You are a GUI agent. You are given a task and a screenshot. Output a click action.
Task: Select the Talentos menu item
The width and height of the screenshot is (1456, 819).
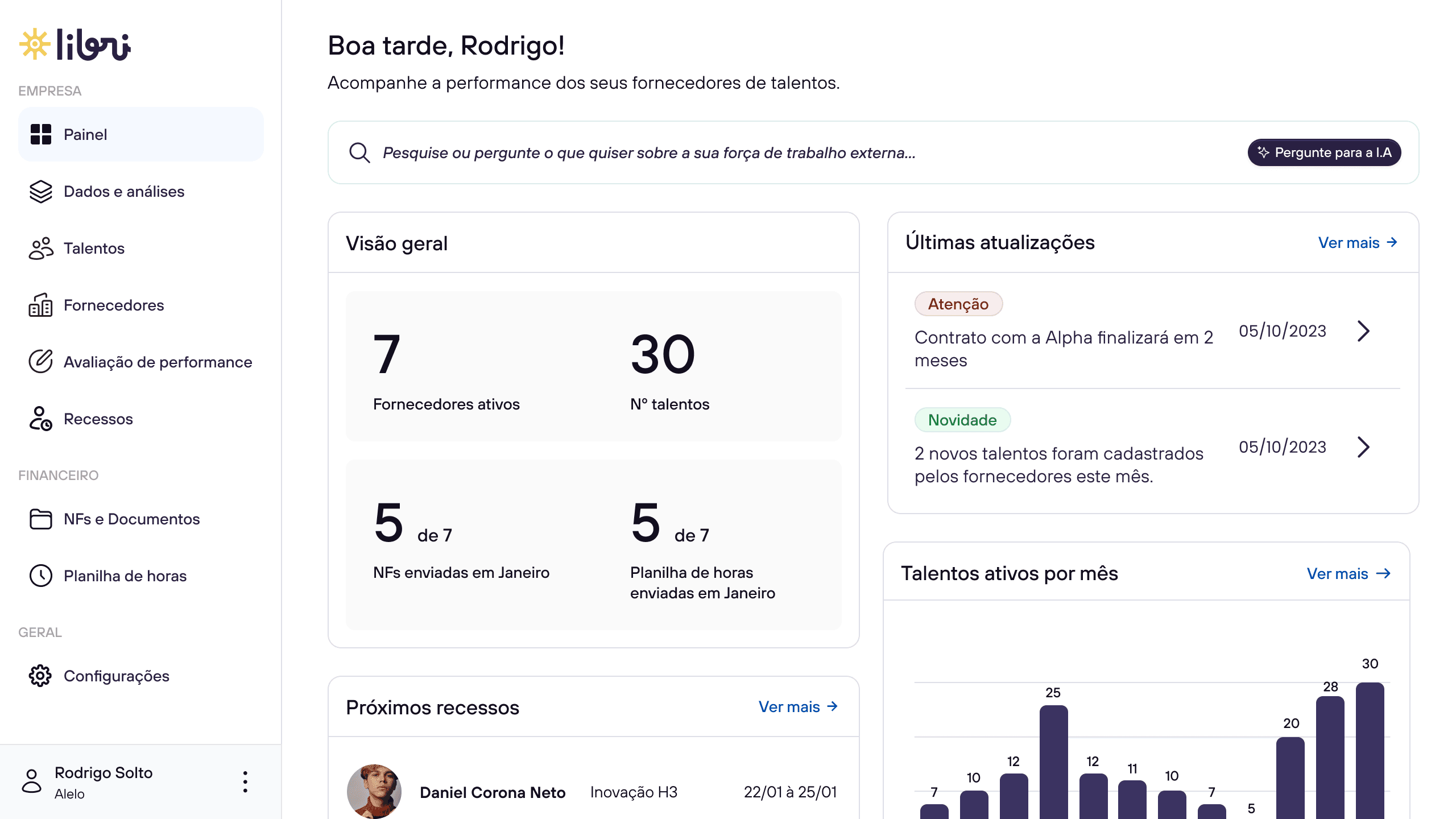(94, 249)
